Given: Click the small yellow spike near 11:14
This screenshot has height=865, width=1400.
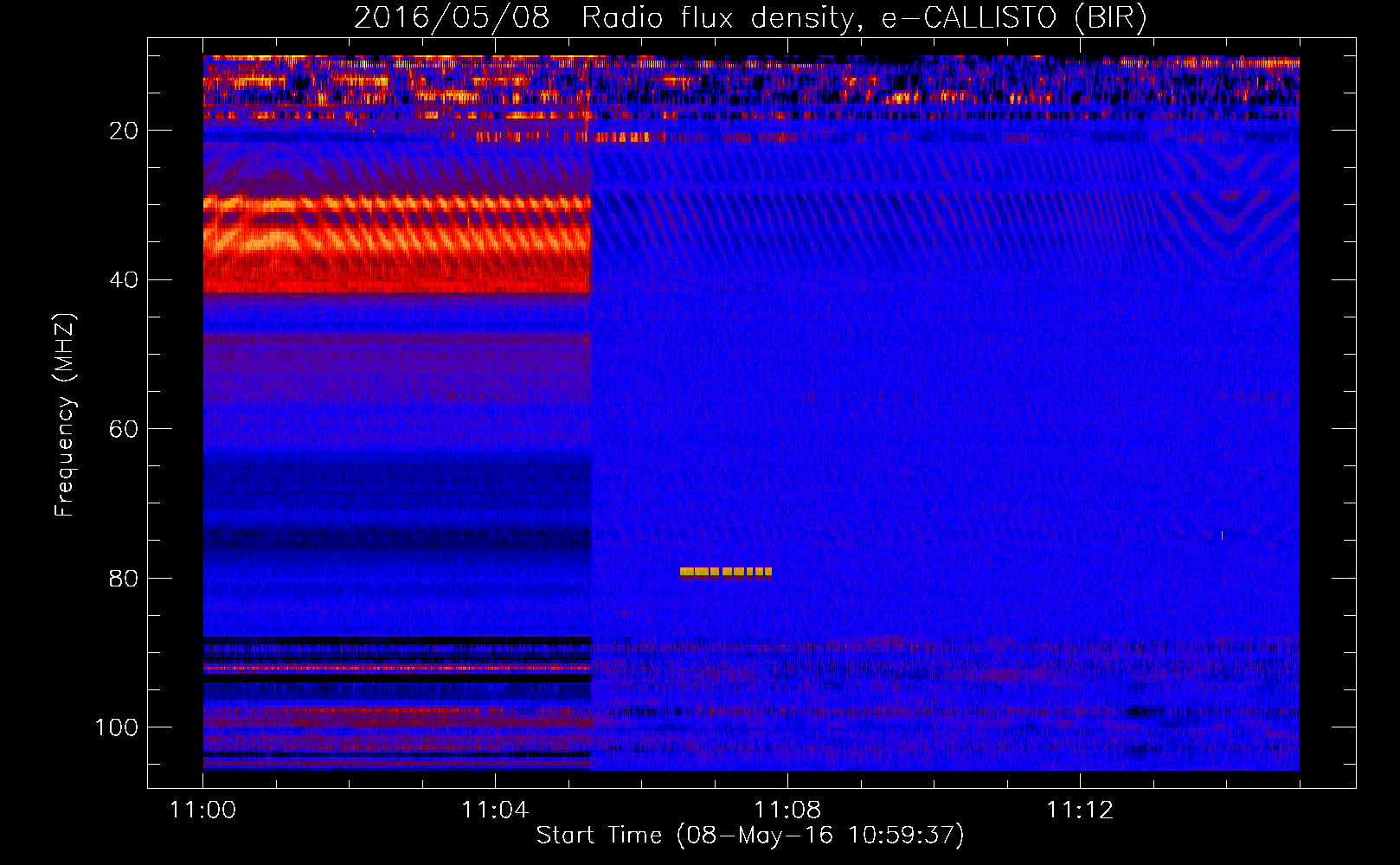Looking at the screenshot, I should tap(1222, 535).
